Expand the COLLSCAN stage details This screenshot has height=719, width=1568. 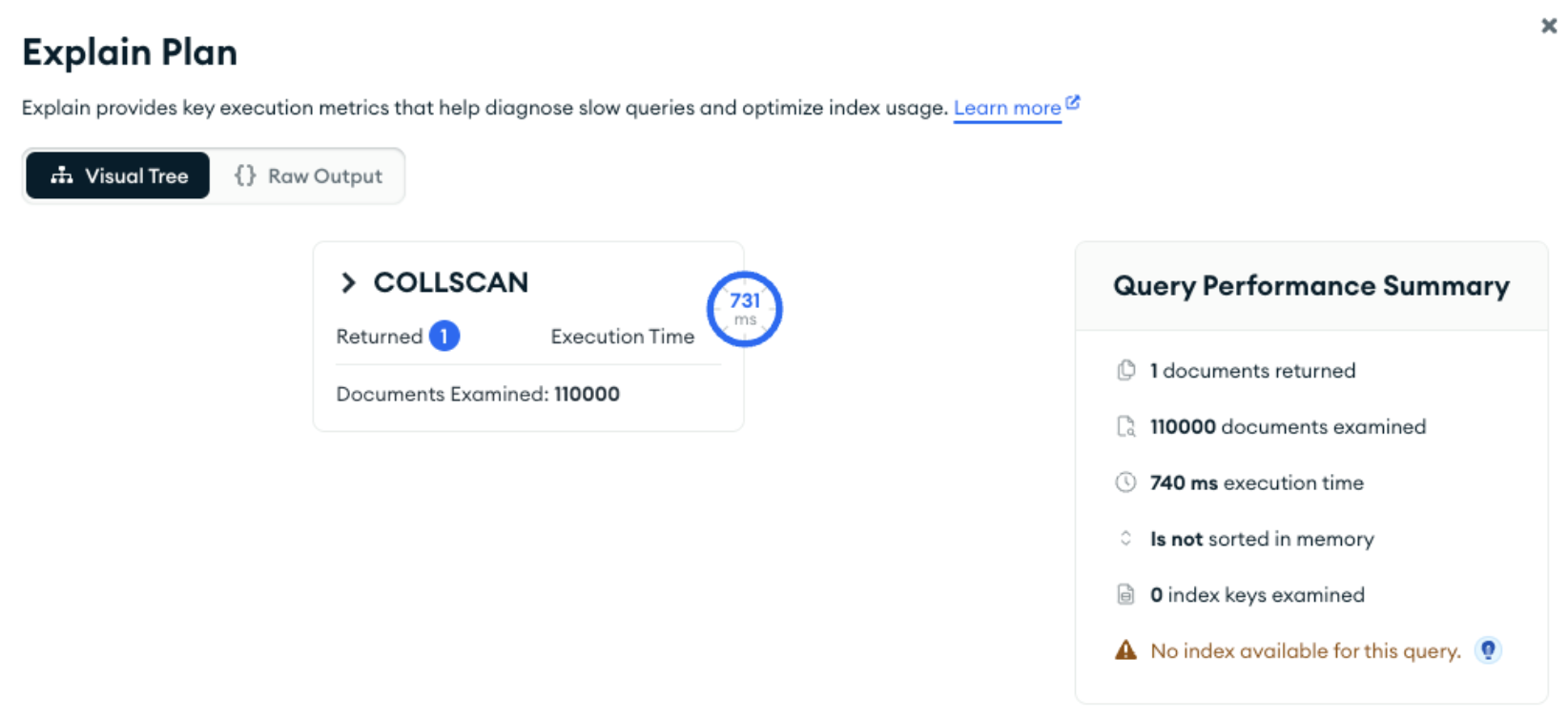348,282
